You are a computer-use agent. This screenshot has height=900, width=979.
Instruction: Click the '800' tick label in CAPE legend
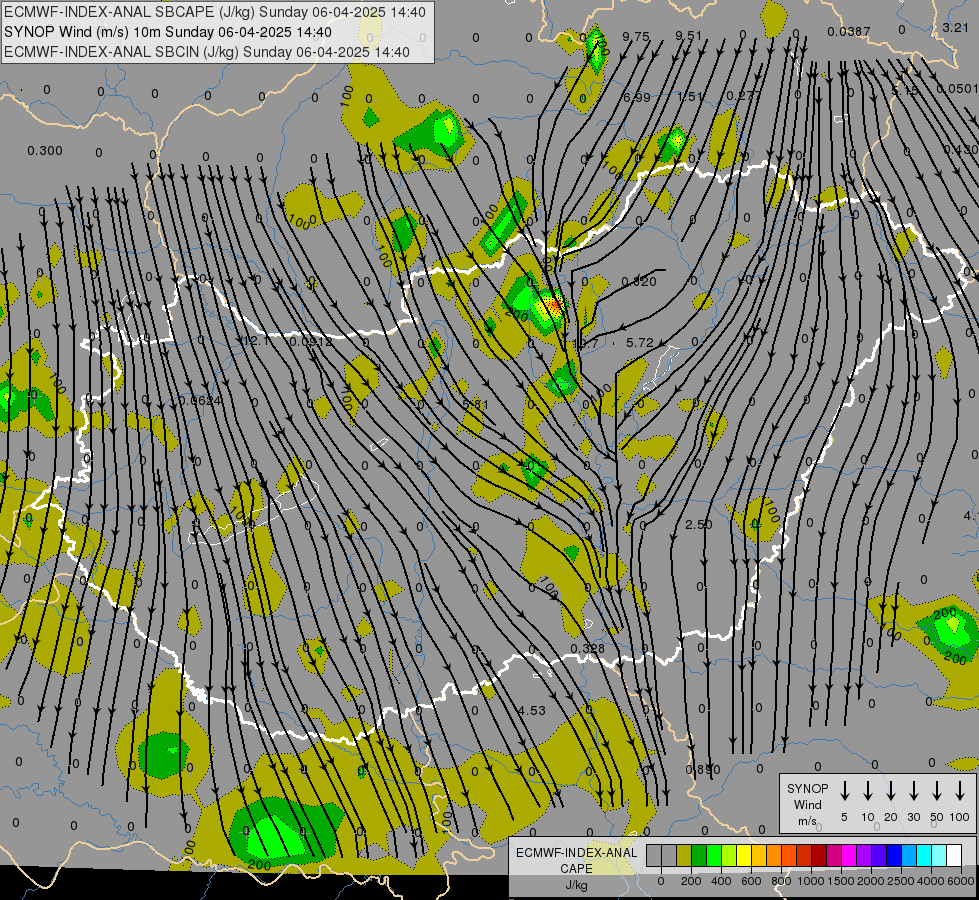(781, 881)
